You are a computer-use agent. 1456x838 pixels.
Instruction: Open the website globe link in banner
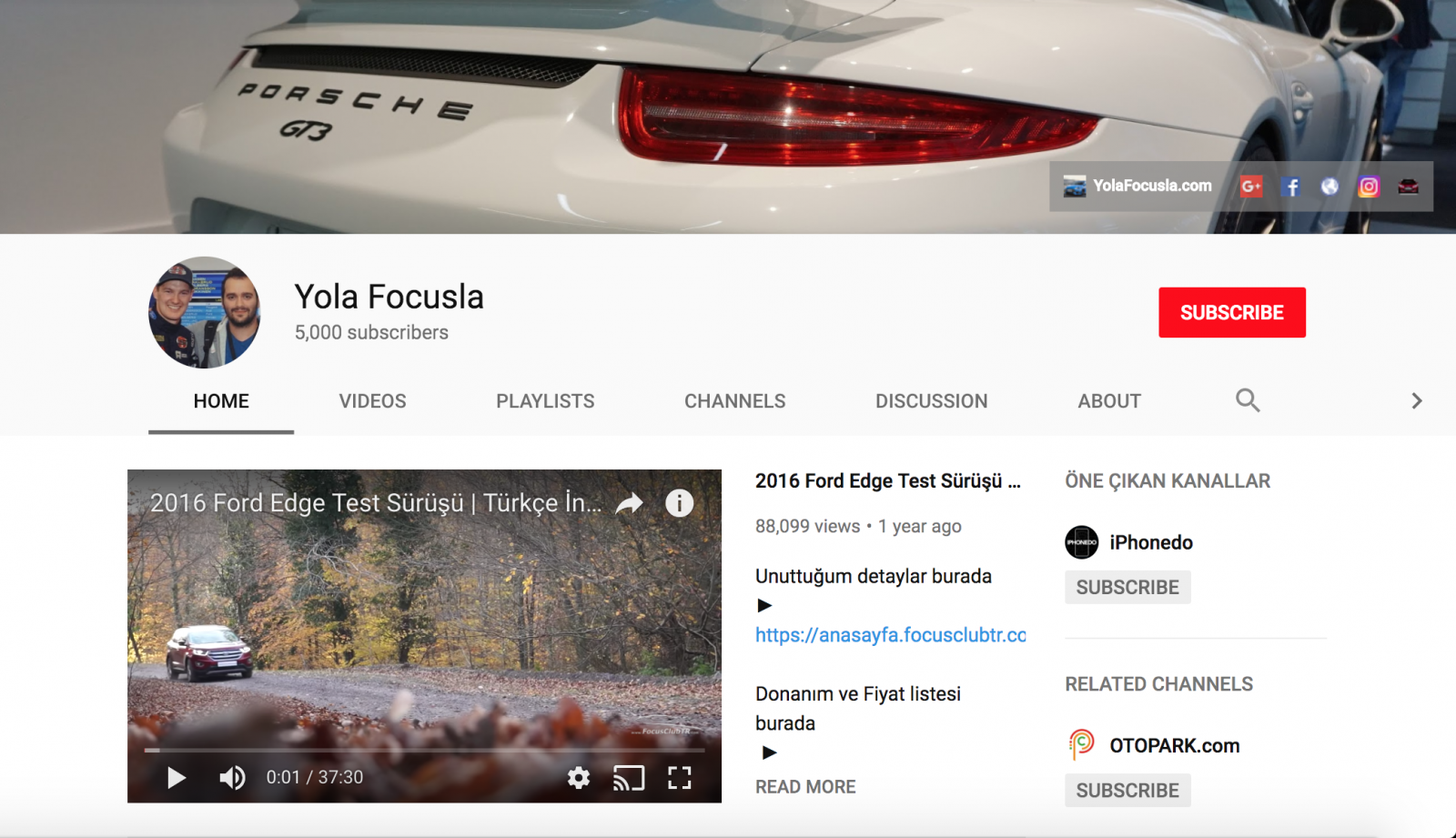click(x=1330, y=187)
